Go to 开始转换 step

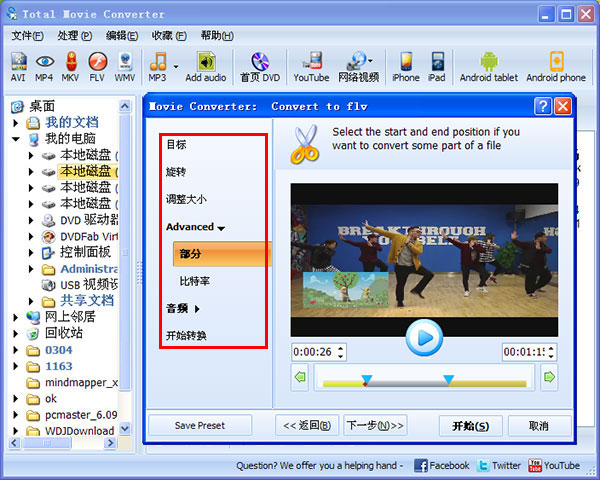[186, 336]
